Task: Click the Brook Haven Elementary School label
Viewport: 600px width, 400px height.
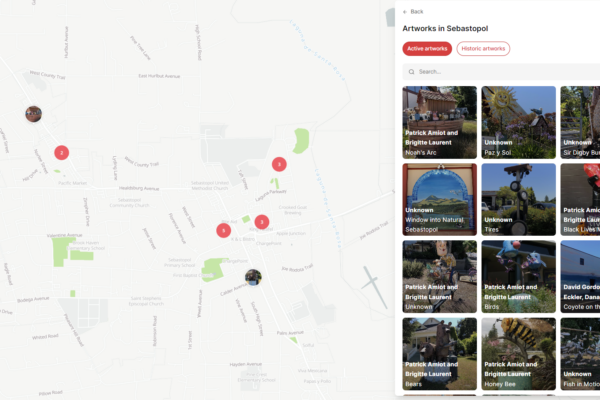Action: (86, 245)
